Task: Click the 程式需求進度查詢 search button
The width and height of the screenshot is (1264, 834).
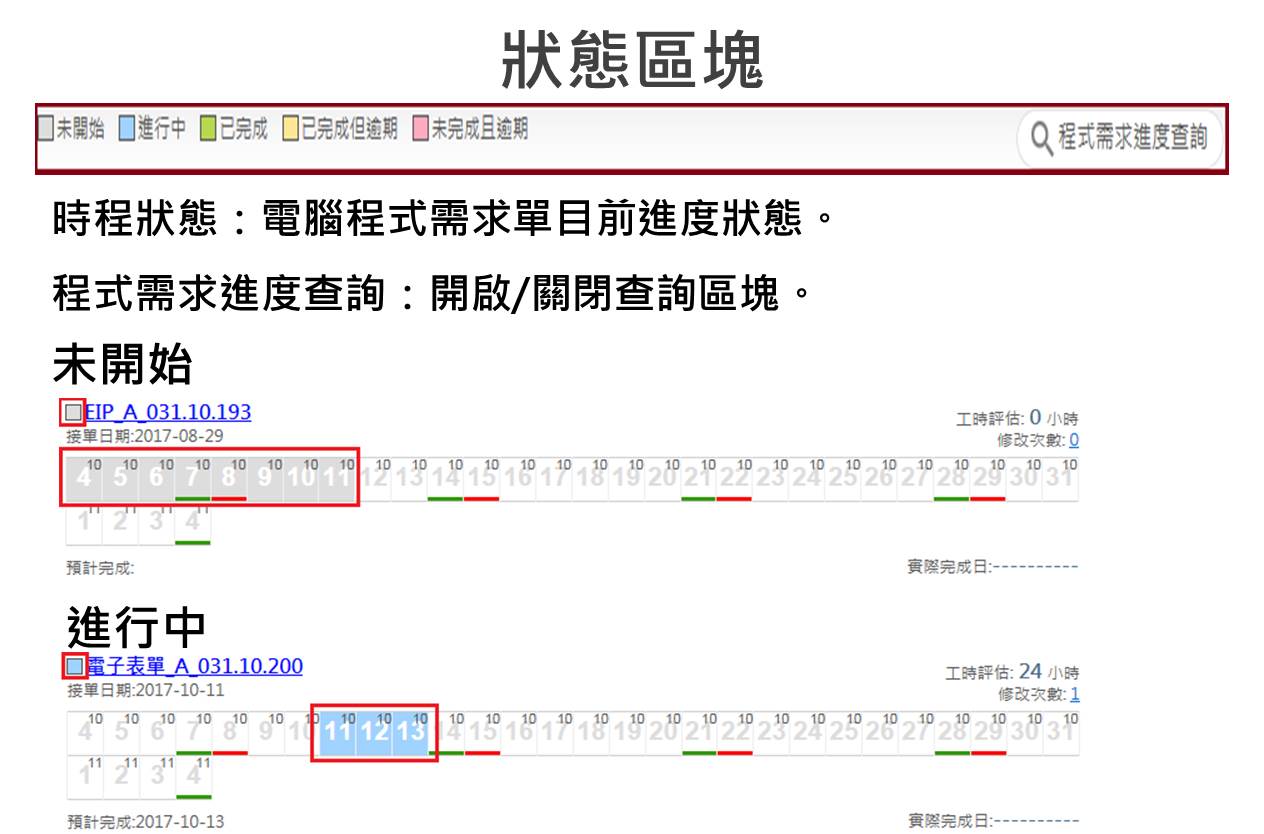Action: coord(1120,137)
